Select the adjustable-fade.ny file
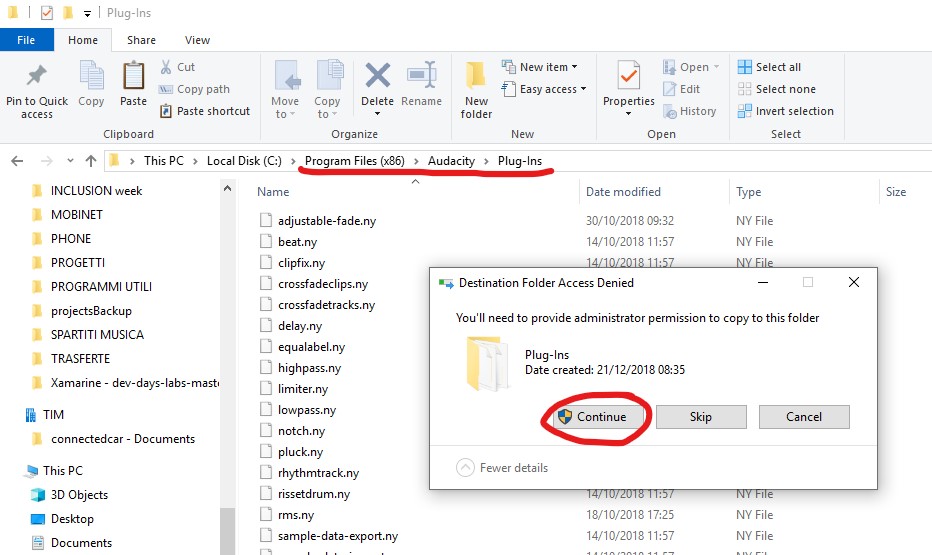932x555 pixels. pyautogui.click(x=326, y=220)
